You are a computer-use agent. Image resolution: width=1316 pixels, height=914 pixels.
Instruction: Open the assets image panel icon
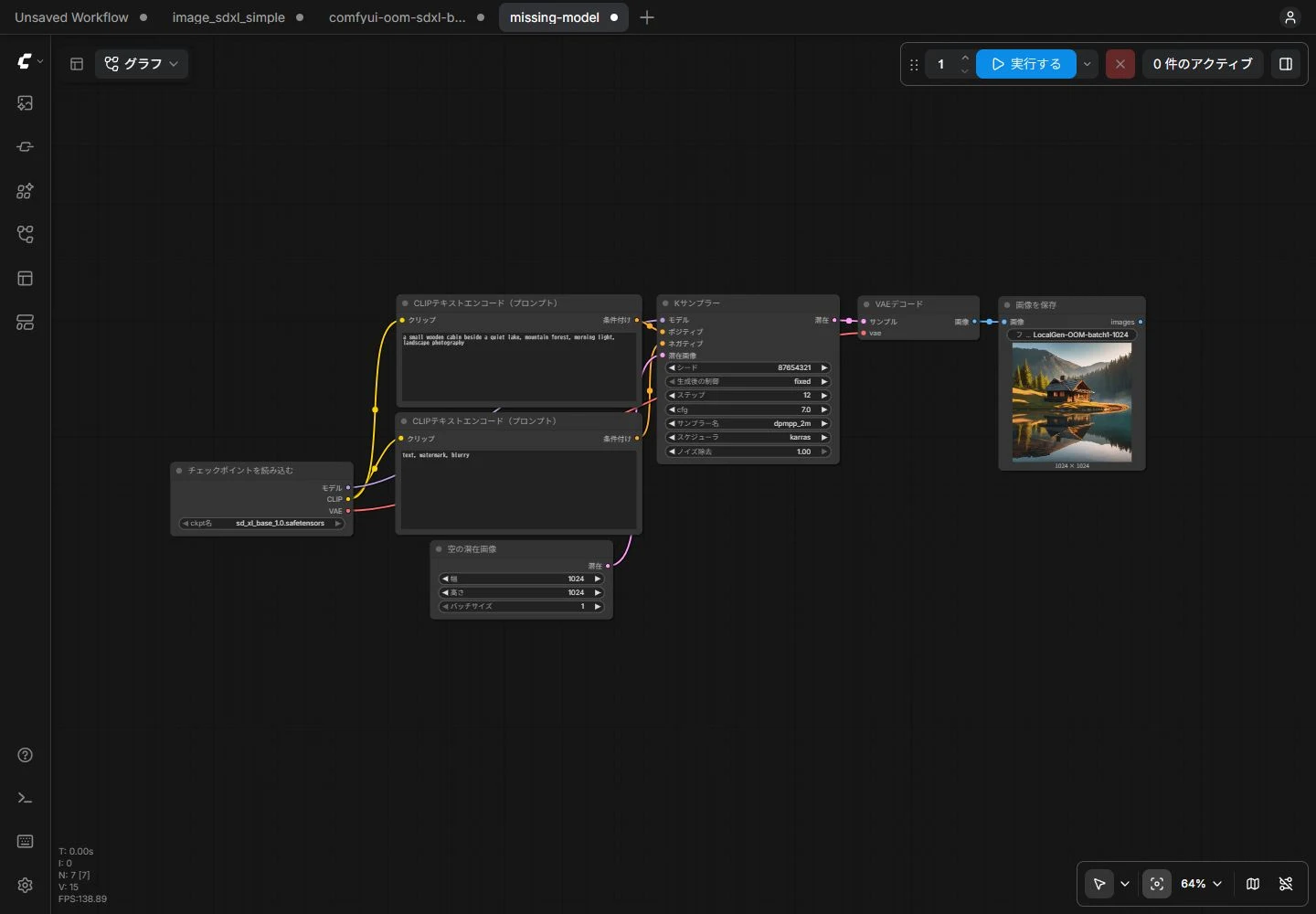[25, 103]
